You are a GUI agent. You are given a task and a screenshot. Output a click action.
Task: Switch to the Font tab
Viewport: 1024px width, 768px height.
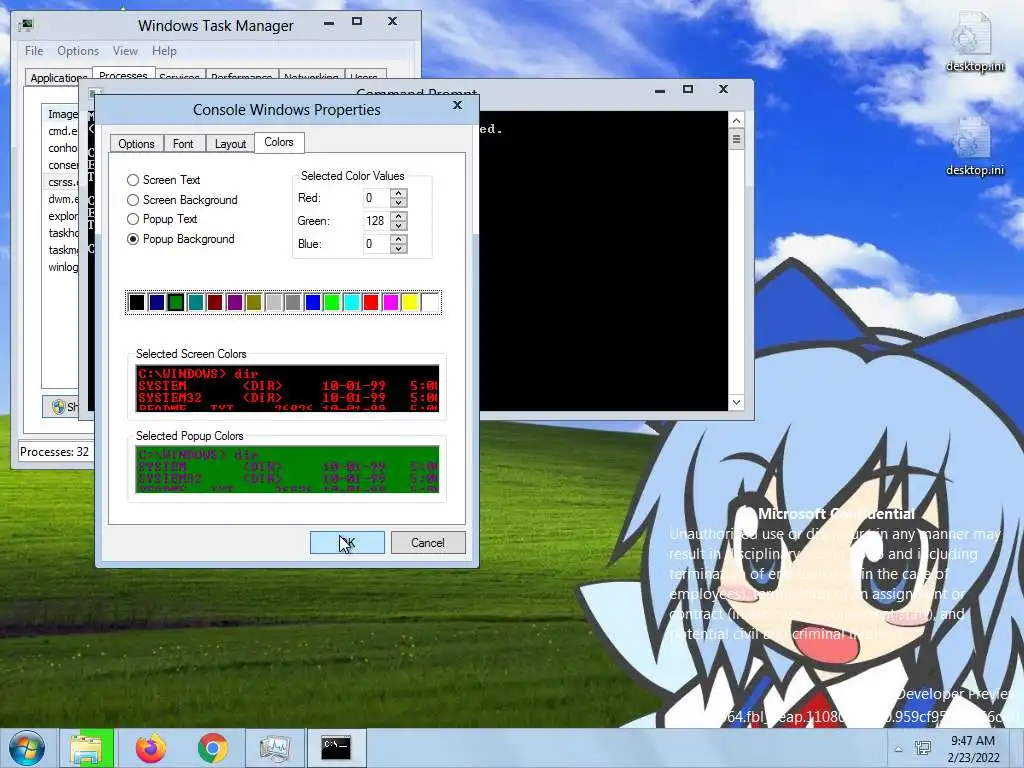tap(183, 144)
